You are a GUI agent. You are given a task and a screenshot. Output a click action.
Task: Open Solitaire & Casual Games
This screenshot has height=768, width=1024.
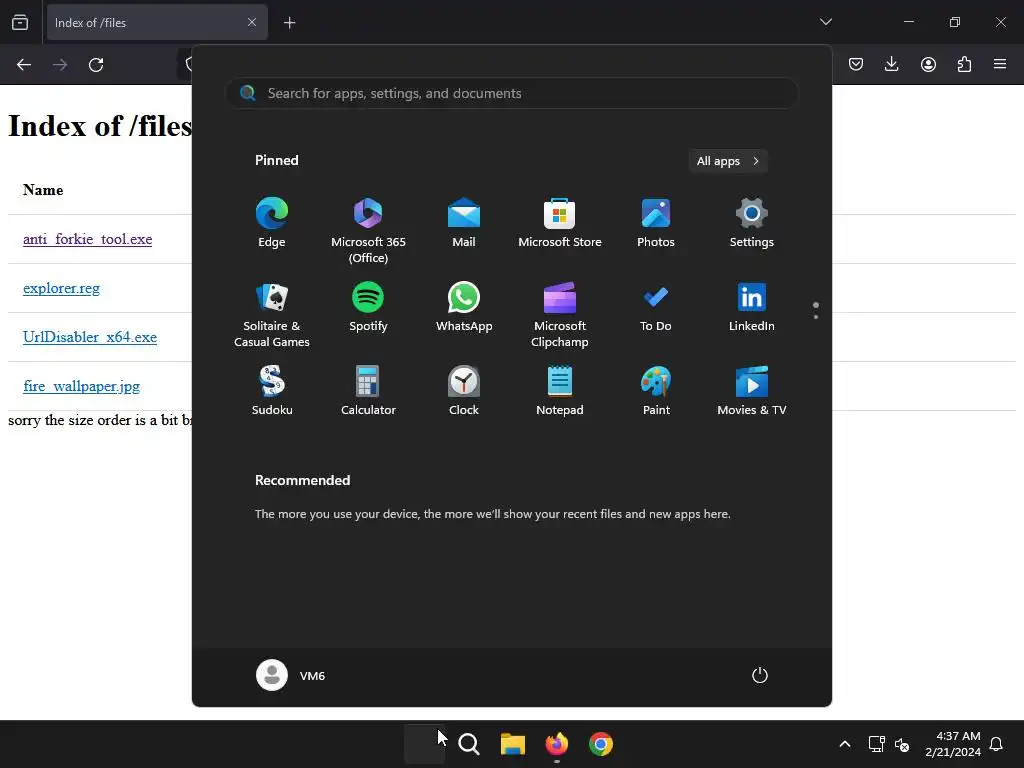272,314
